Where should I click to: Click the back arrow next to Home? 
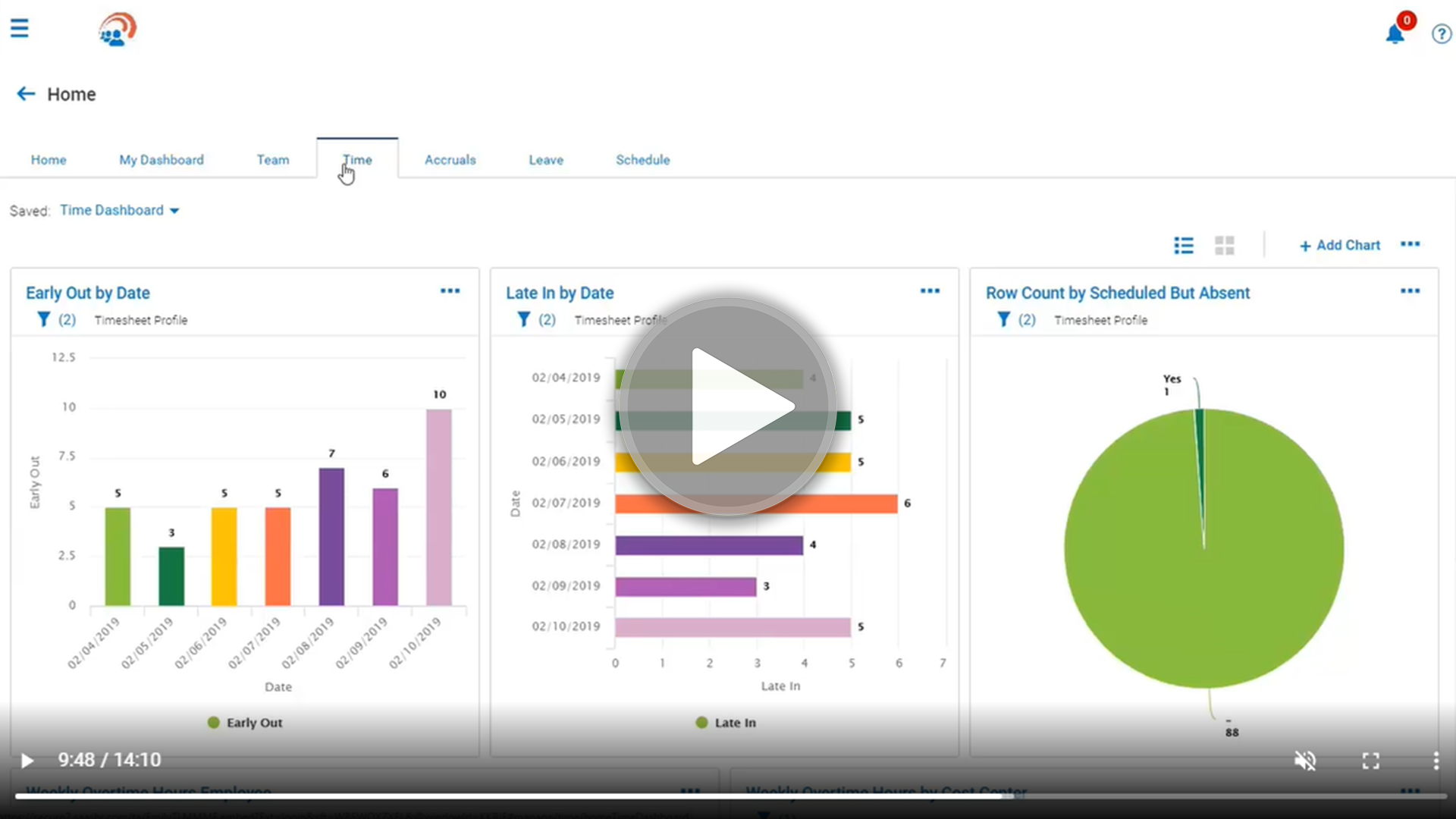point(25,93)
